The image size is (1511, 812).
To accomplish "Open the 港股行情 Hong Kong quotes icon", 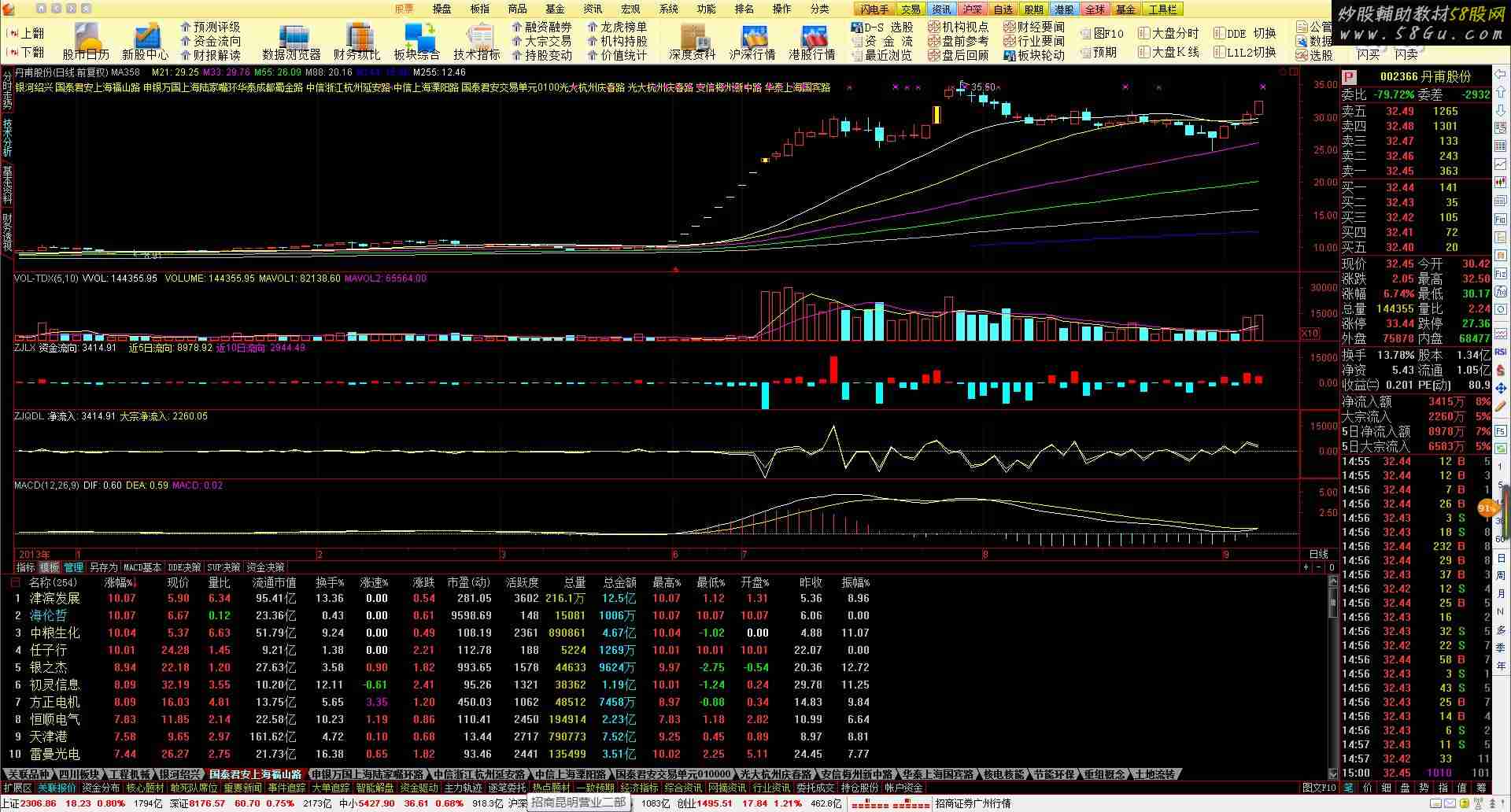I will point(812,41).
